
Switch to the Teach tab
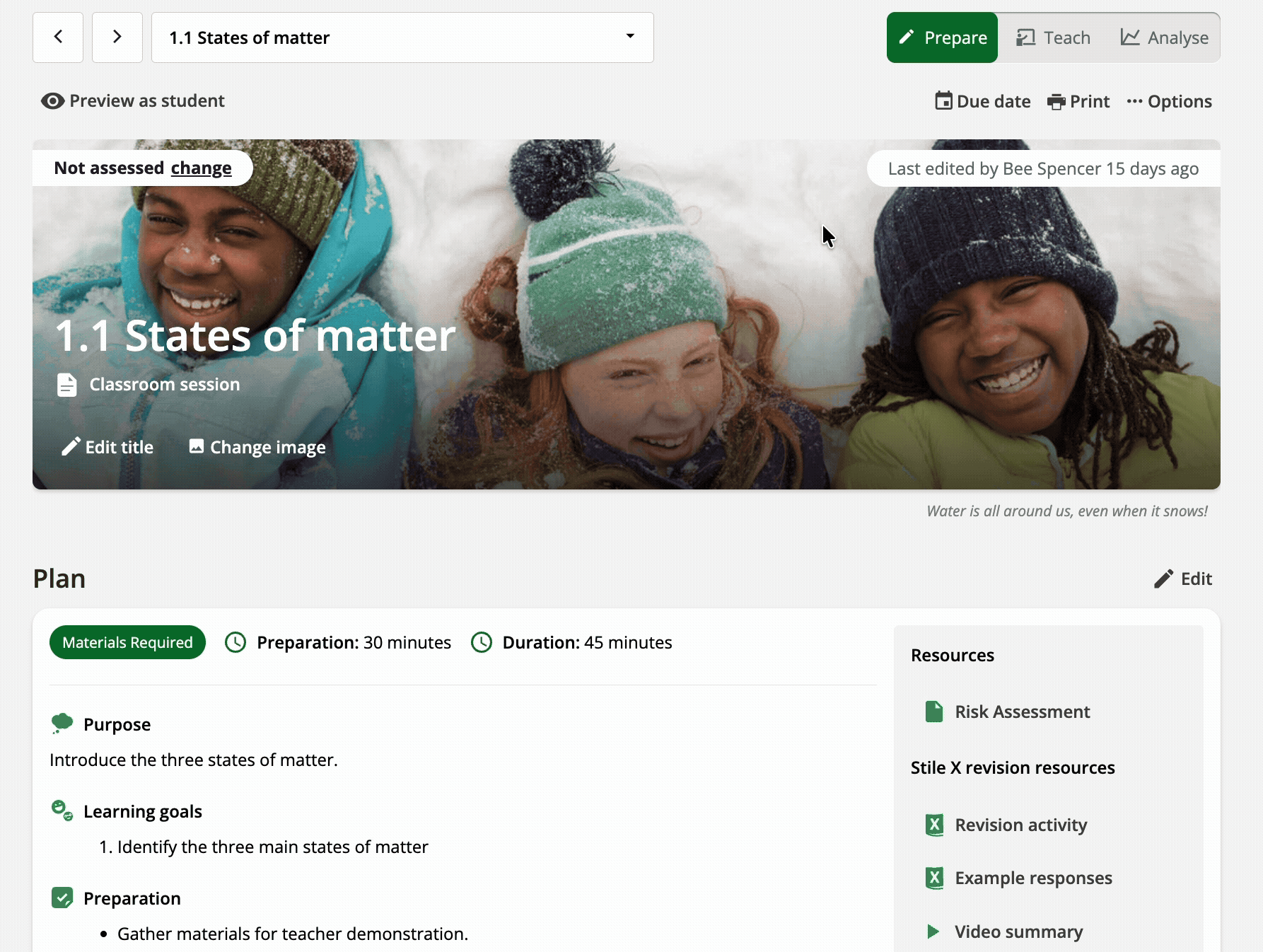1053,37
